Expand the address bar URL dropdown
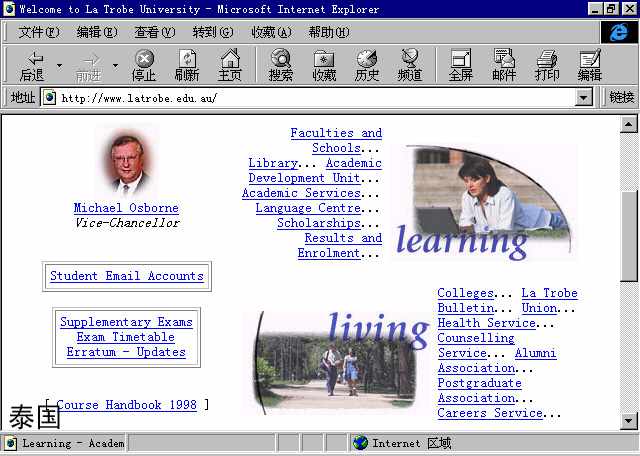The image size is (640, 456). click(584, 98)
